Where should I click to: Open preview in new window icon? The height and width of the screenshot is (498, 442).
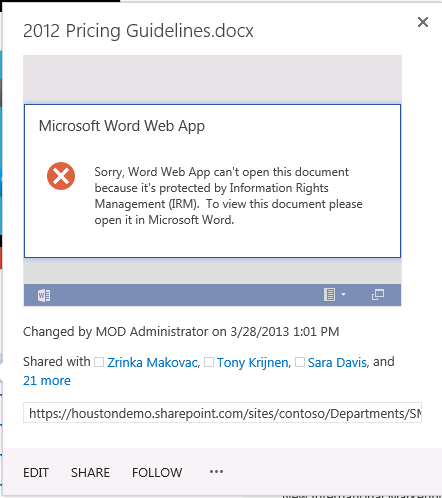pyautogui.click(x=378, y=295)
